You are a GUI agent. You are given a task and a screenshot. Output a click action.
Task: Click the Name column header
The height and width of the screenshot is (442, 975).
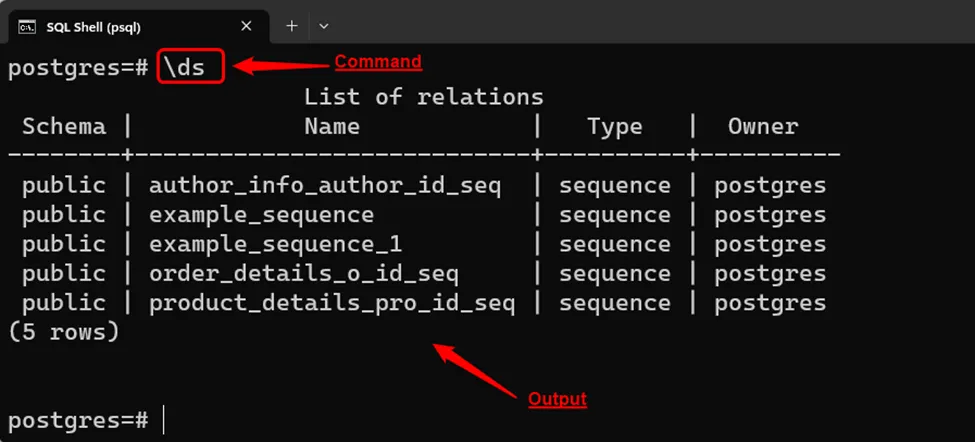click(331, 126)
